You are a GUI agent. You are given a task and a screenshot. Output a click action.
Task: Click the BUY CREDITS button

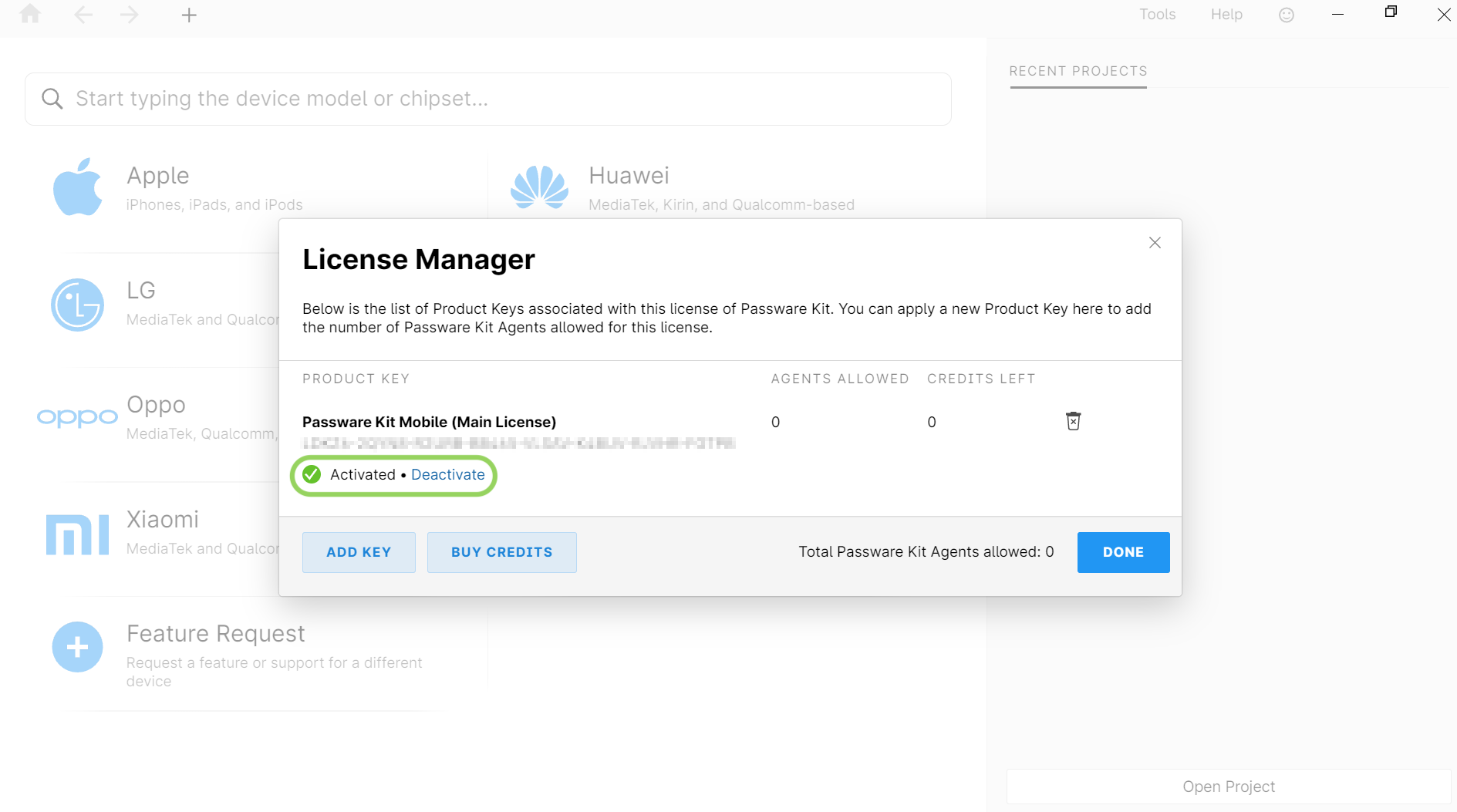[x=502, y=552]
